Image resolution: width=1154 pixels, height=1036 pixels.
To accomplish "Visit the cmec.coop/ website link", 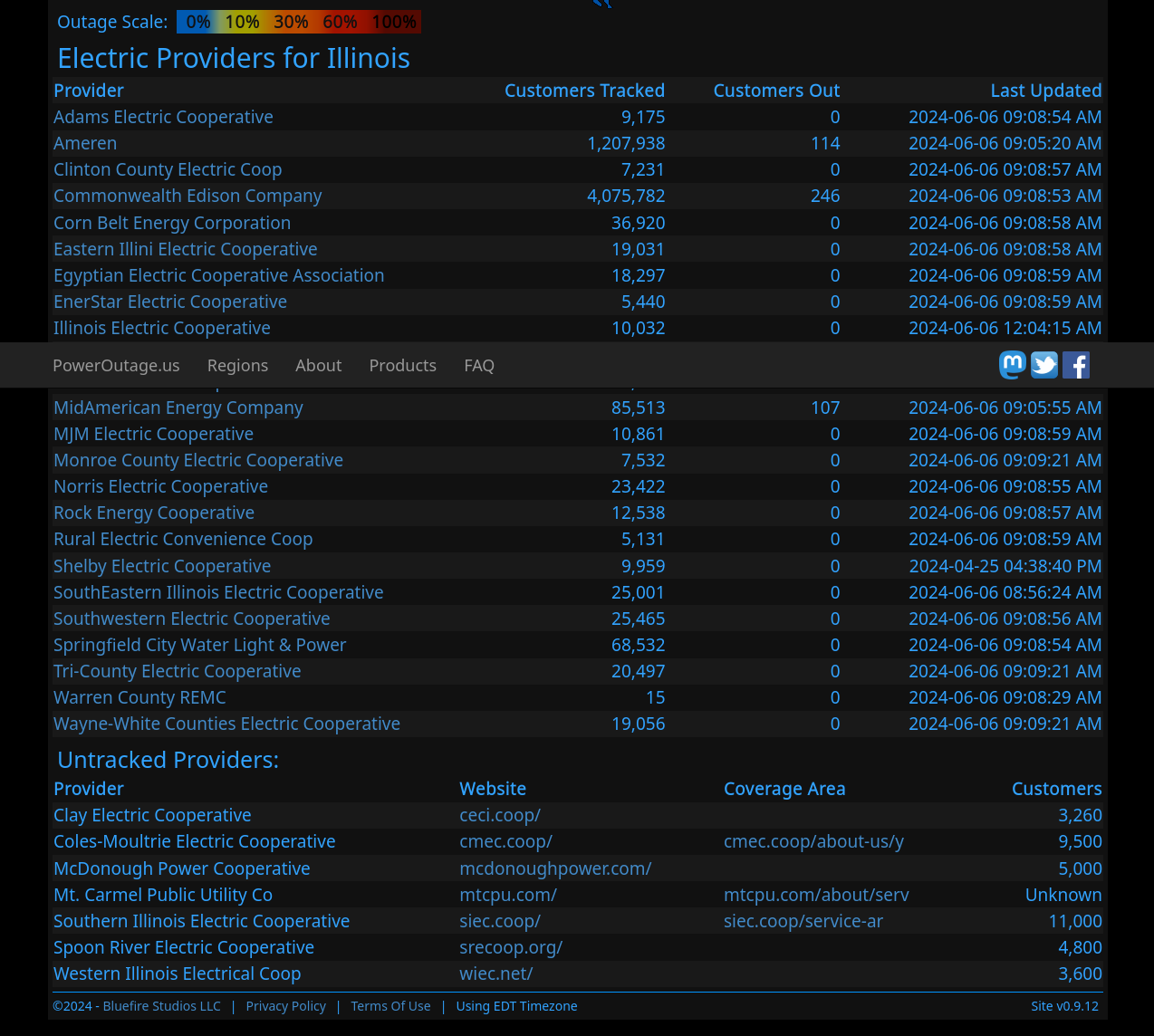I will (506, 841).
